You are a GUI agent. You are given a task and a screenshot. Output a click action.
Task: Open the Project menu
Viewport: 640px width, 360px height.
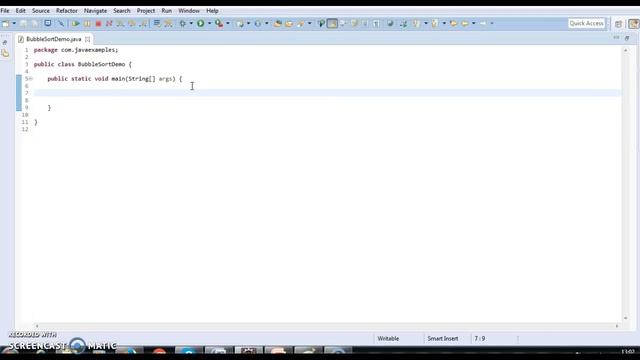click(x=146, y=11)
